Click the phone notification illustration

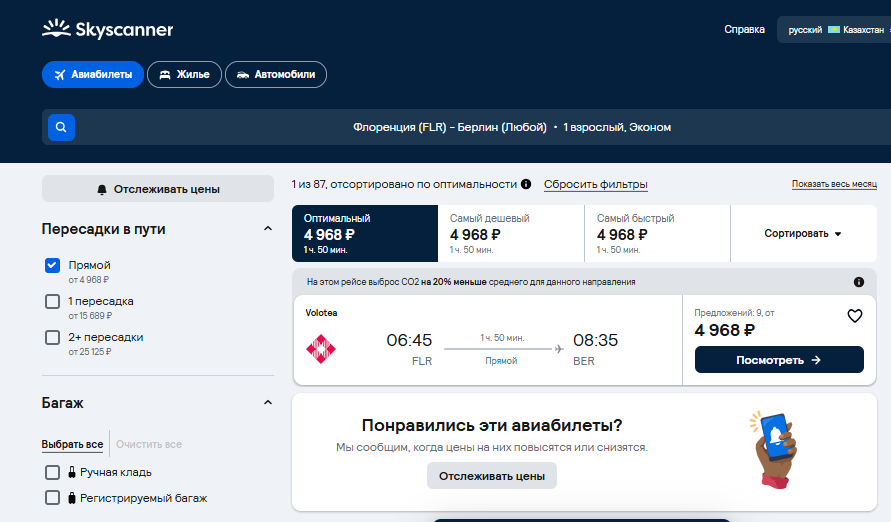point(773,450)
